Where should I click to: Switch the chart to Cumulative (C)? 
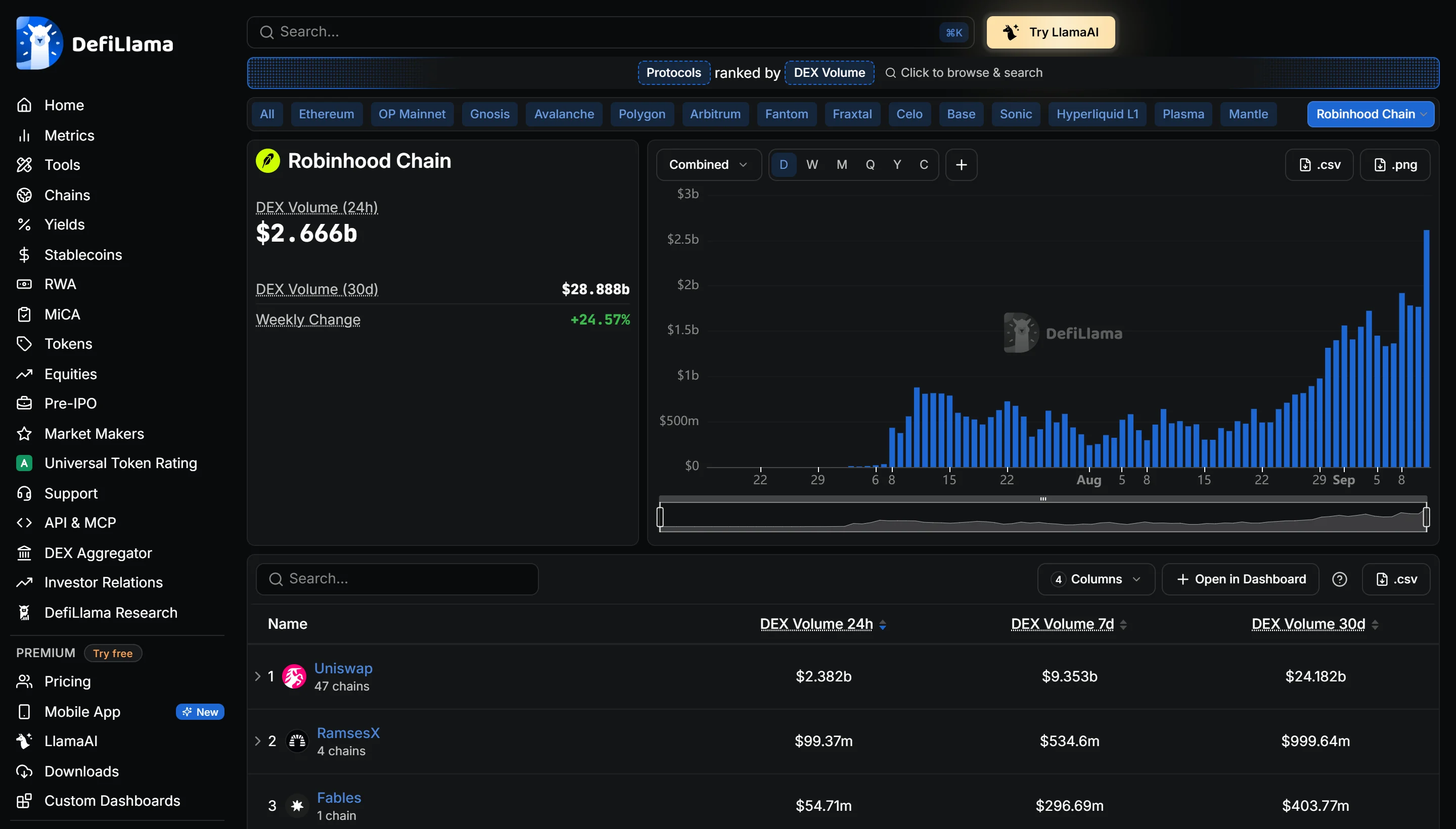tap(924, 165)
